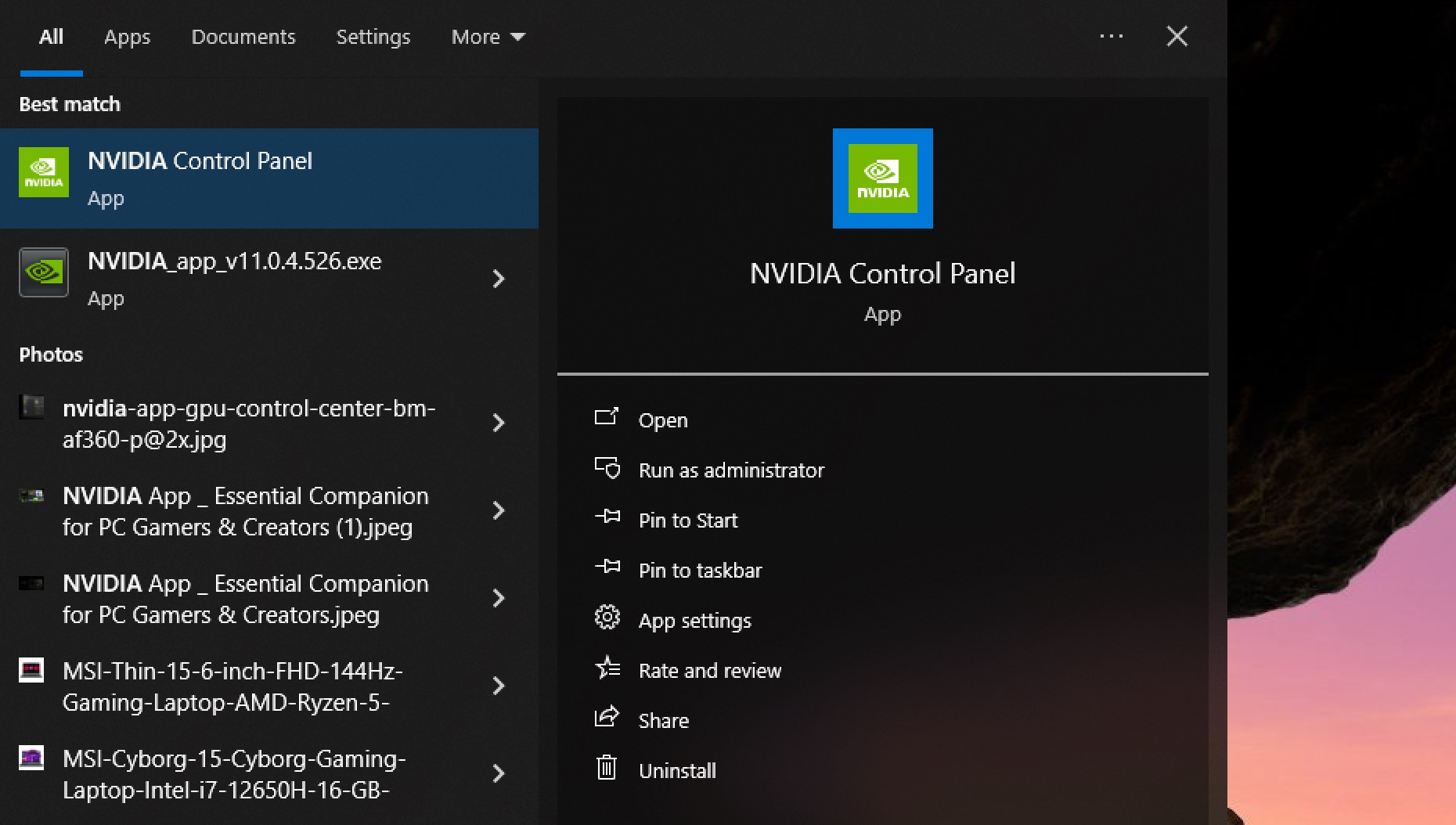1456x825 pixels.
Task: Click the large NVIDIA logo in preview pane
Action: tap(882, 178)
